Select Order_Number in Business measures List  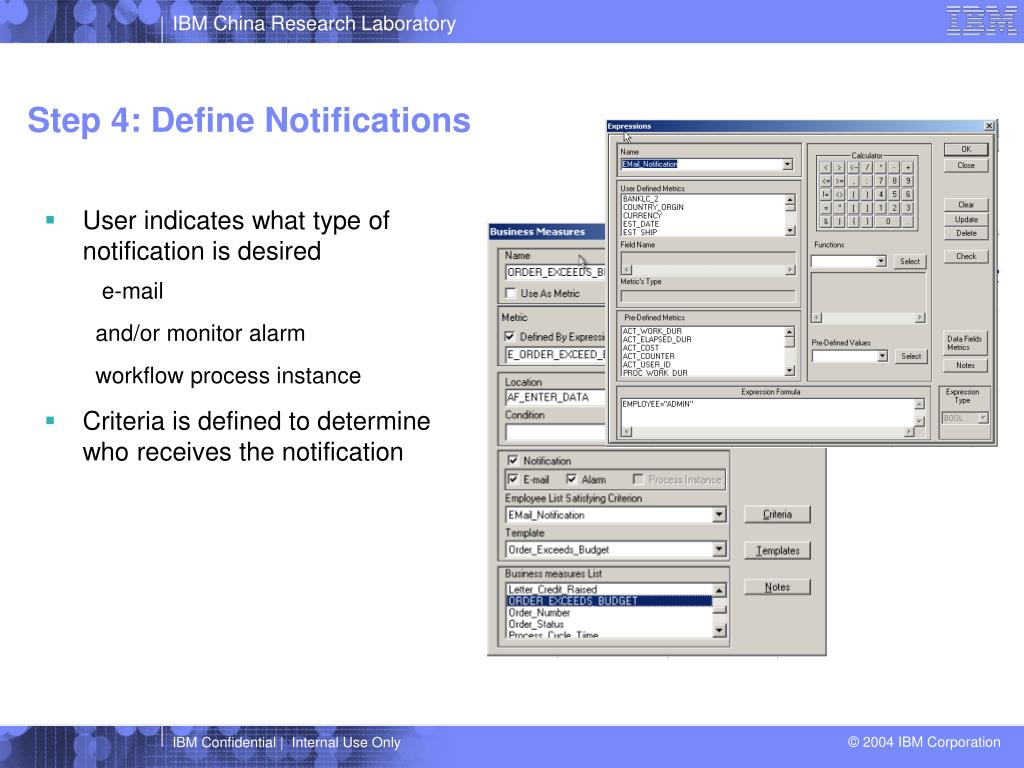point(539,613)
